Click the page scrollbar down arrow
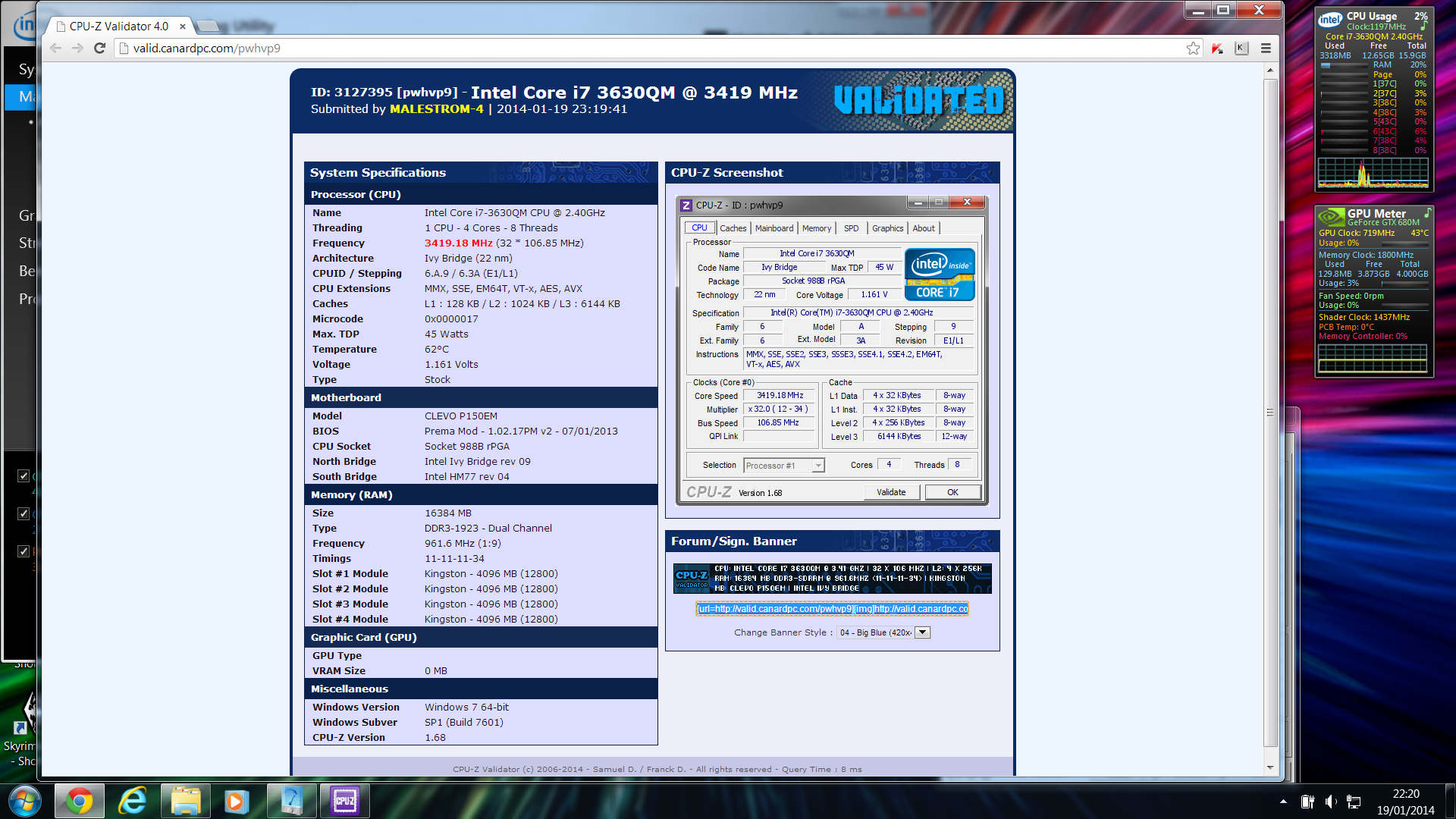The height and width of the screenshot is (819, 1456). click(x=1270, y=767)
